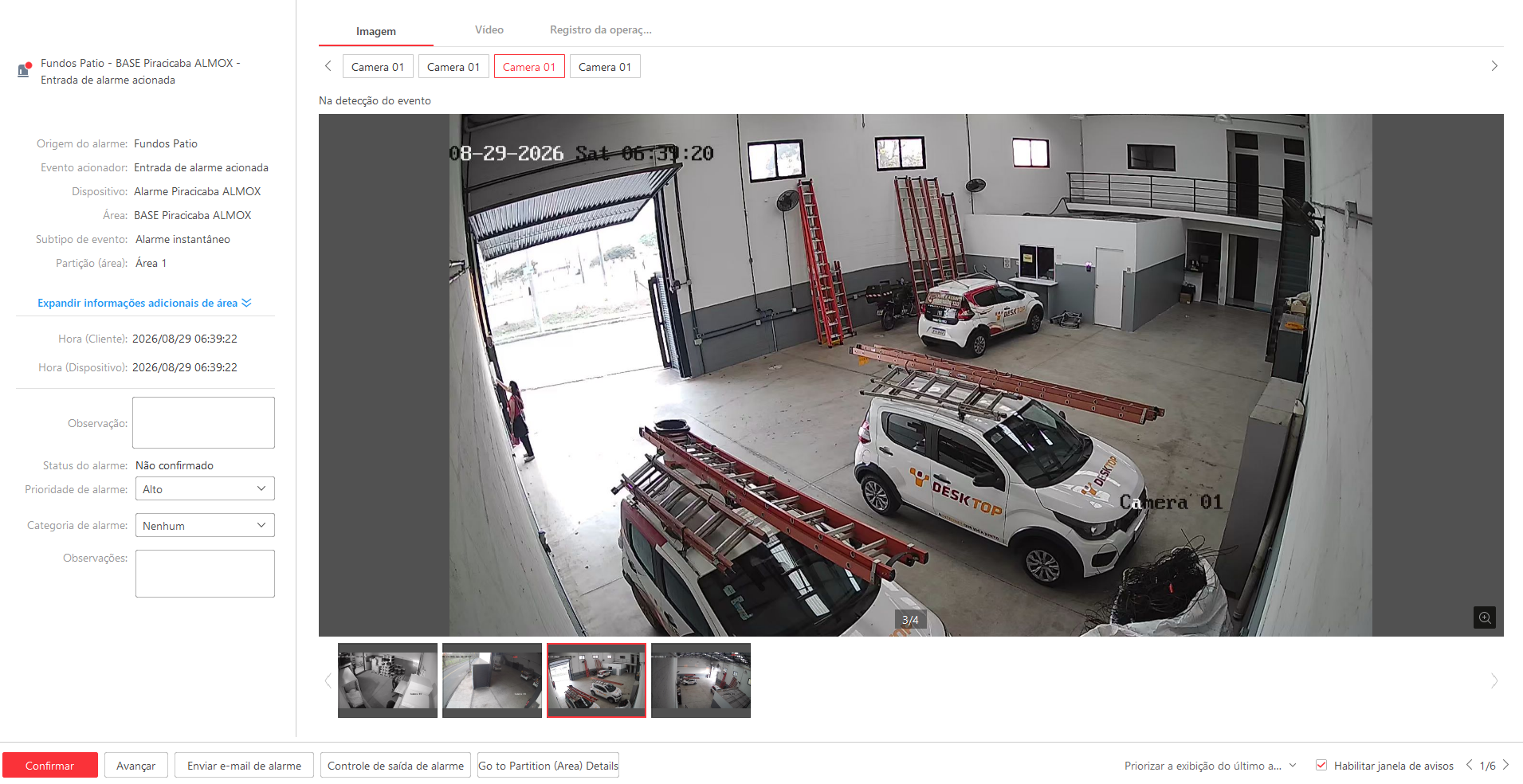The height and width of the screenshot is (784, 1523).
Task: Open the Registro da operação tab
Action: tap(600, 29)
